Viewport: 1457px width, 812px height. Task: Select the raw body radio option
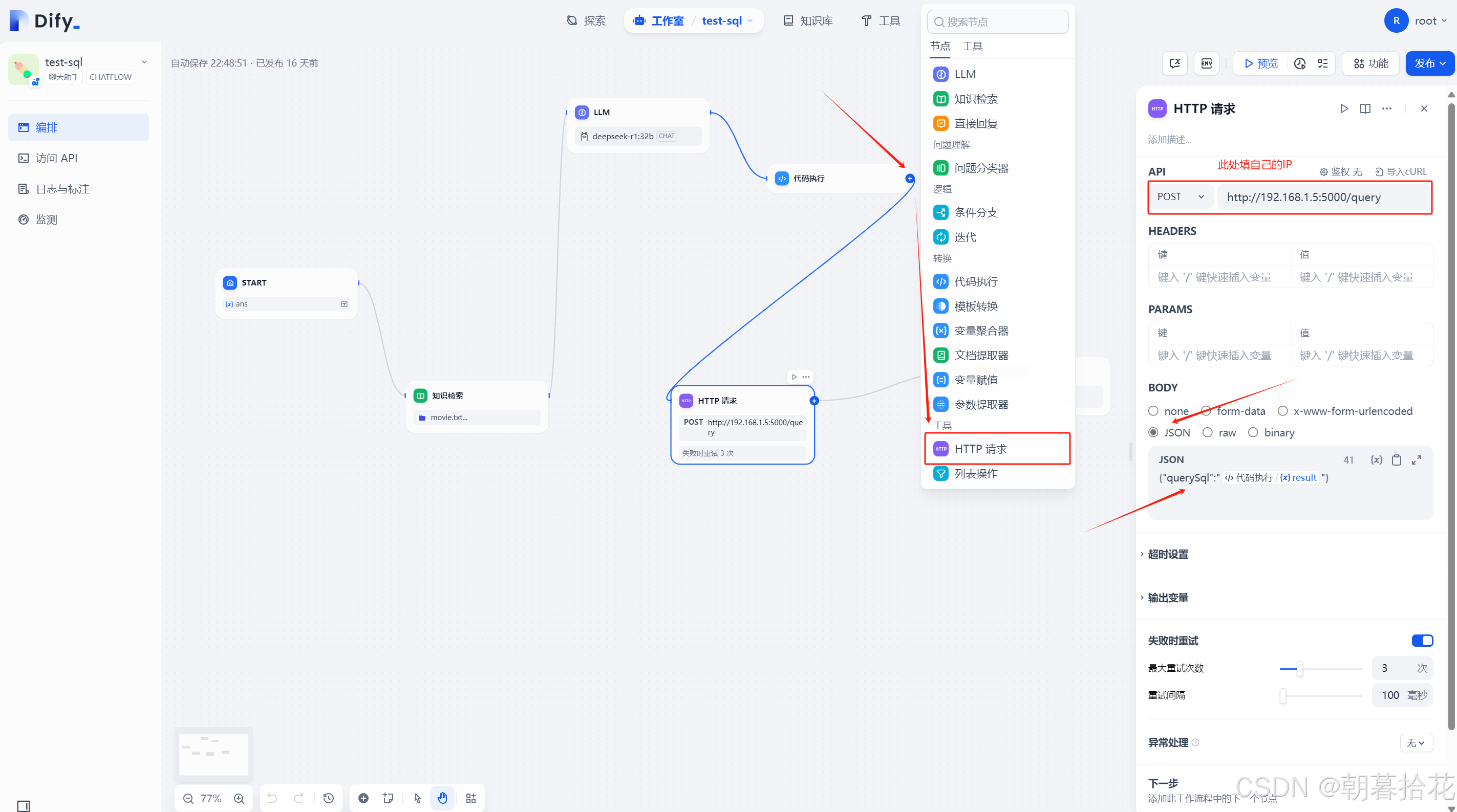[1208, 432]
